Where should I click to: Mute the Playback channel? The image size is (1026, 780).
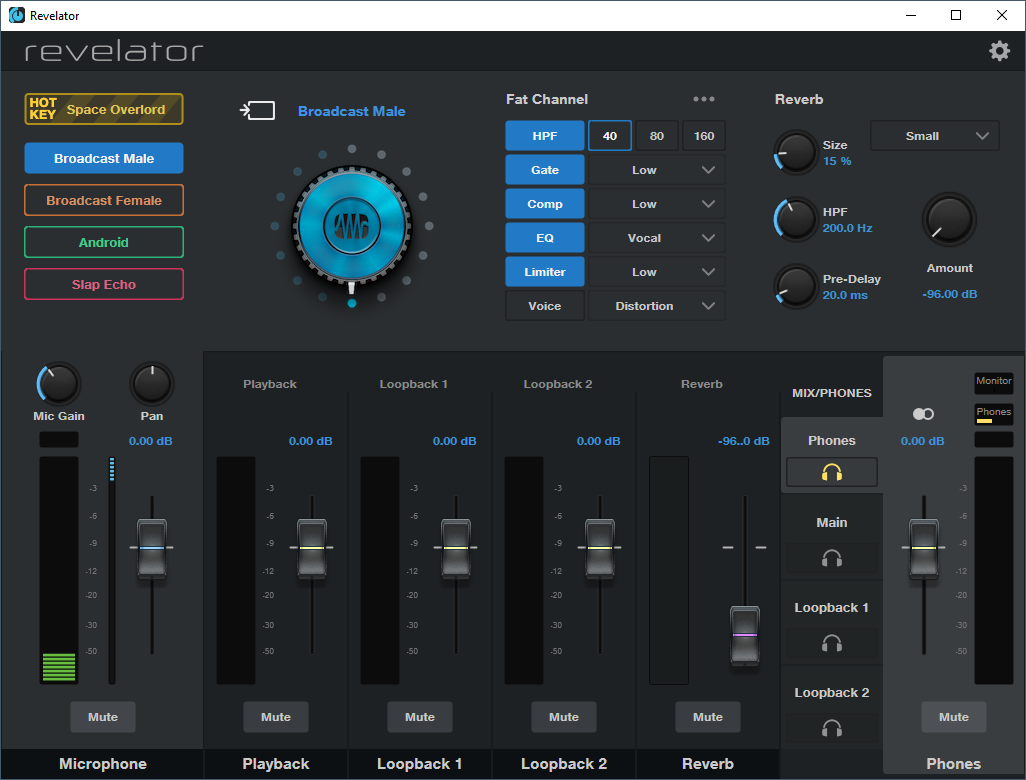point(275,717)
